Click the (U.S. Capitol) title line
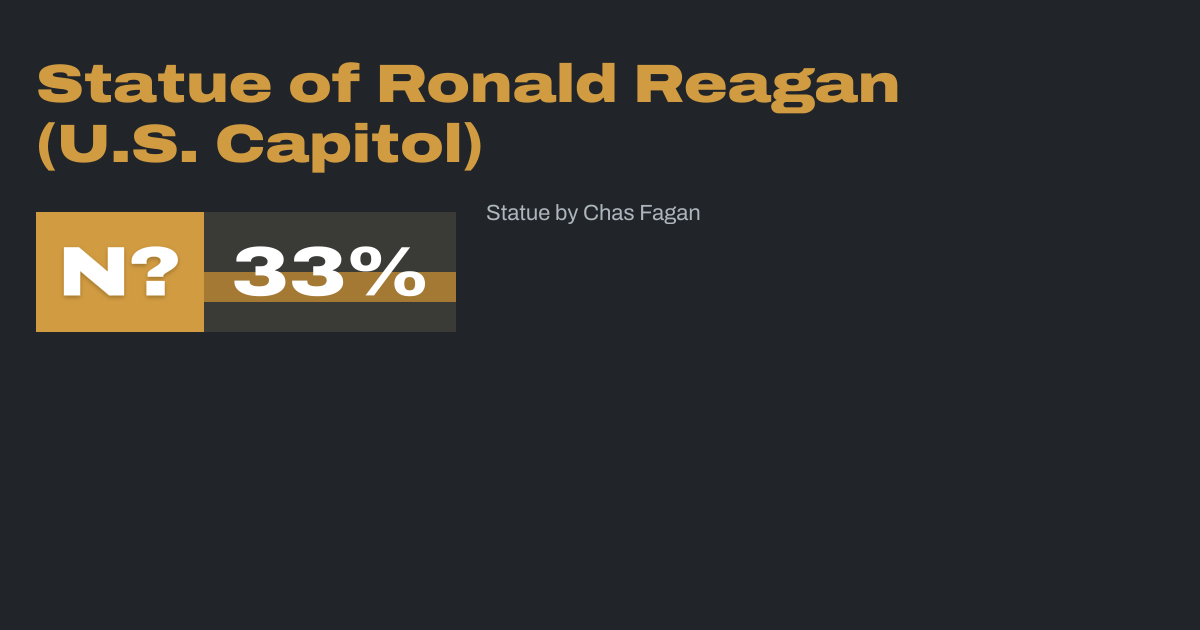The width and height of the screenshot is (1200, 630). [260, 146]
